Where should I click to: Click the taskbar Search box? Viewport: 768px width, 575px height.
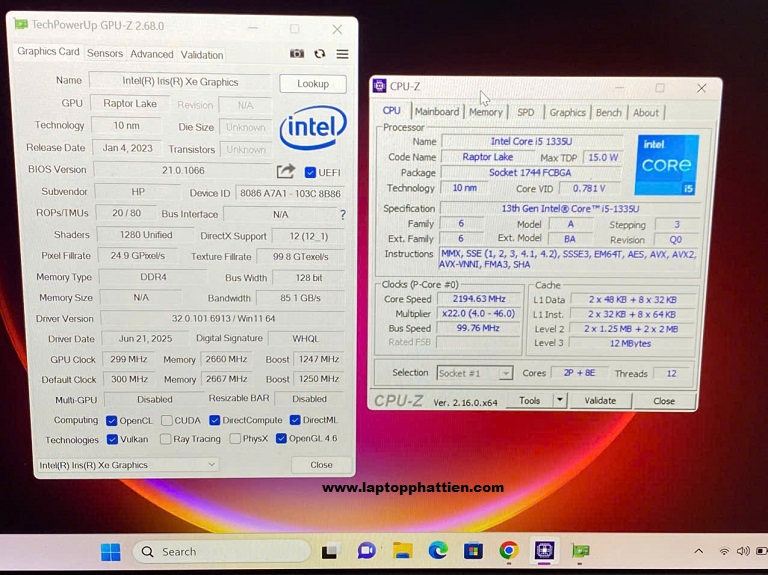(221, 551)
